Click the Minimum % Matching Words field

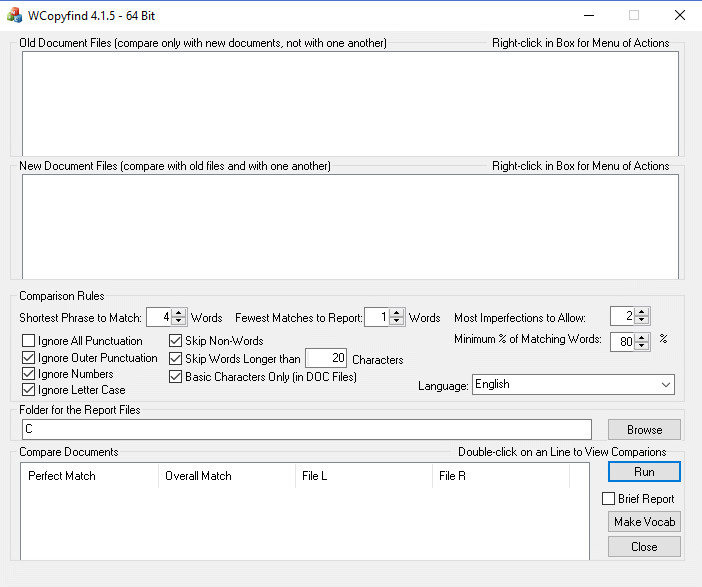tap(623, 342)
